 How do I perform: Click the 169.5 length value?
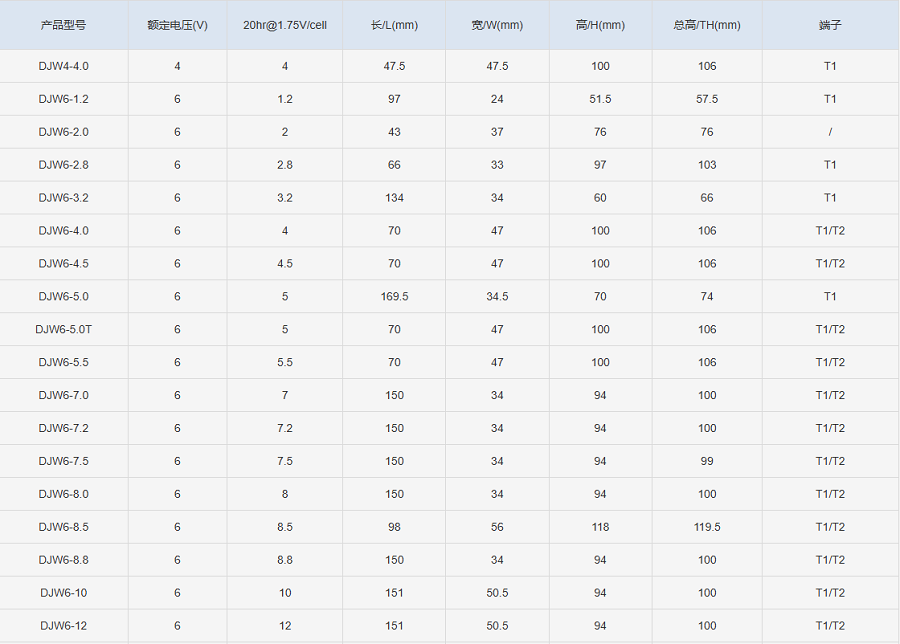pyautogui.click(x=394, y=296)
